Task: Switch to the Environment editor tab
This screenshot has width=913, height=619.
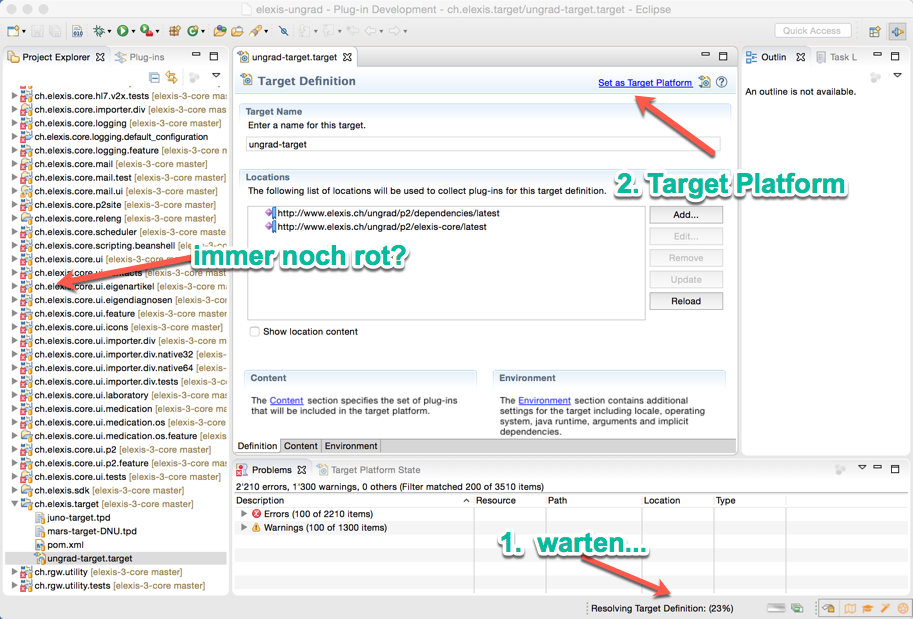Action: click(351, 446)
